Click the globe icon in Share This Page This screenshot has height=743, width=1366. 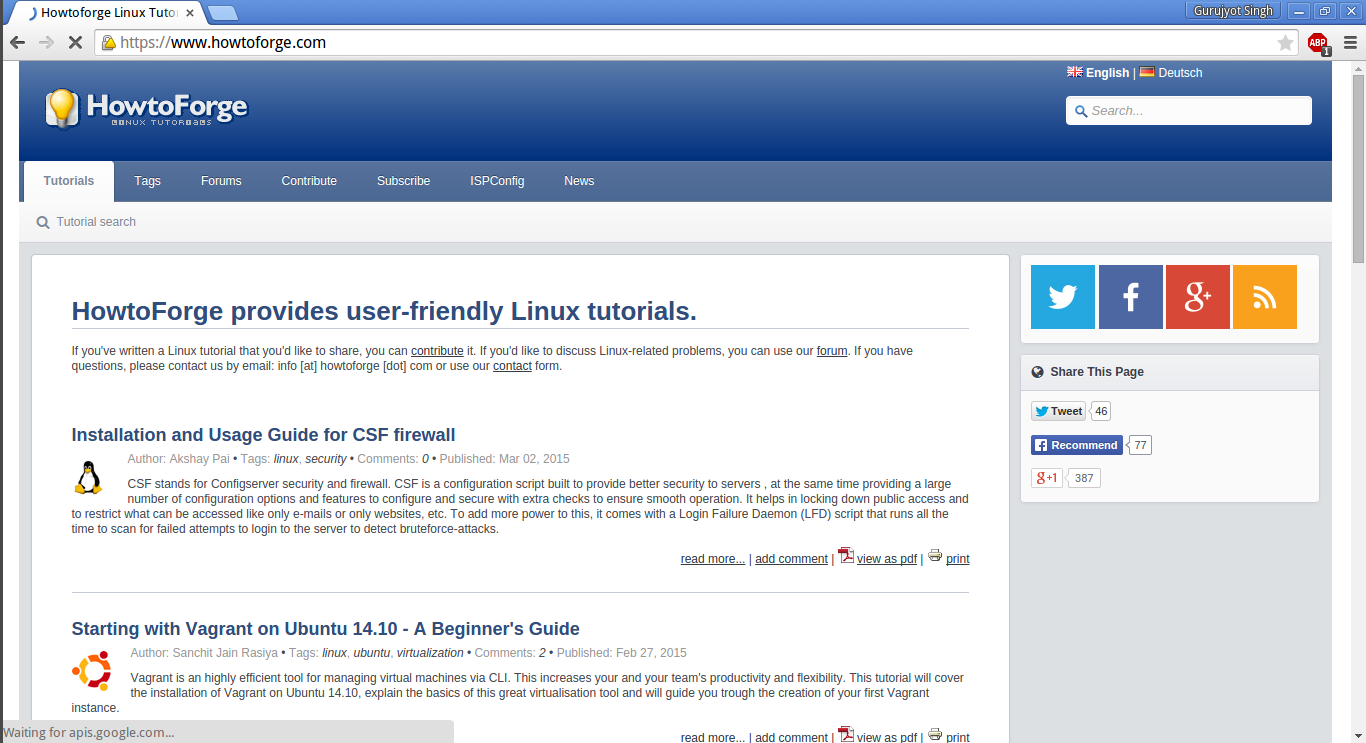coord(1038,372)
